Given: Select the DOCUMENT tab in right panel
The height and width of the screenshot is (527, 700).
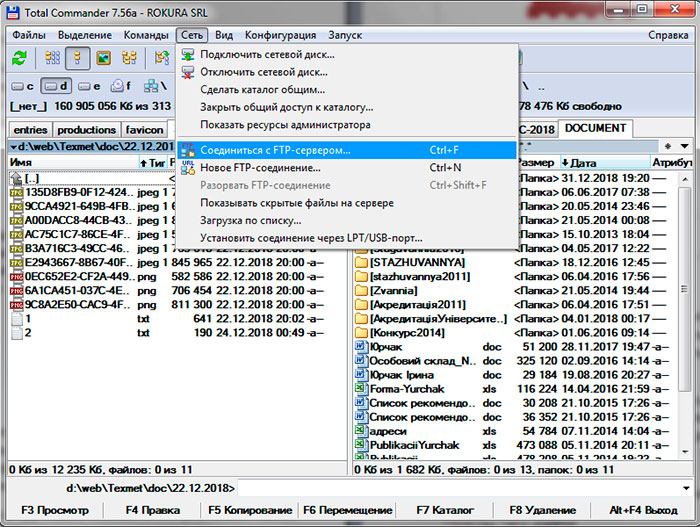Looking at the screenshot, I should point(595,128).
